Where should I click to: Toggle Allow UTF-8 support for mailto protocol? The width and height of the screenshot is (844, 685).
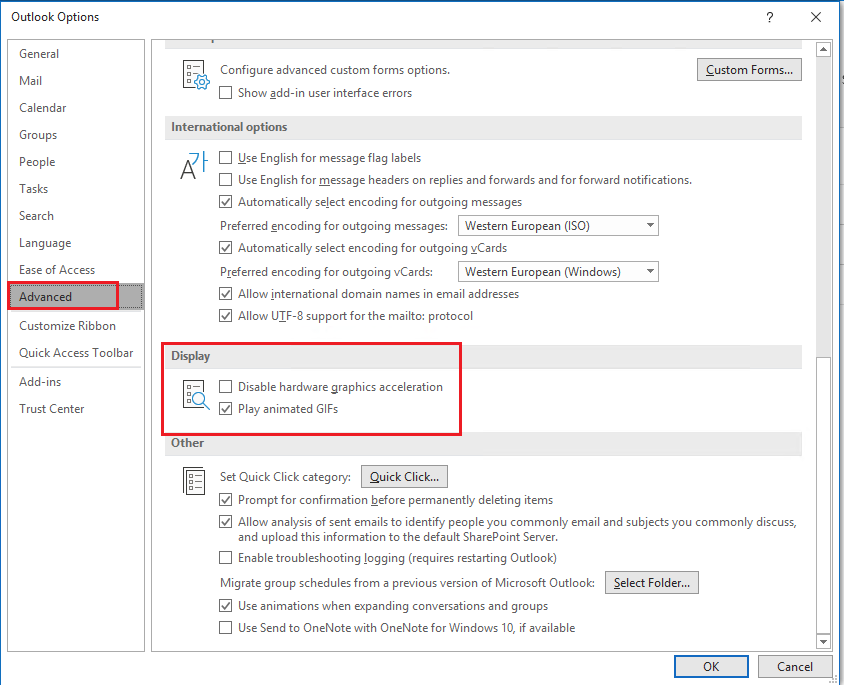[226, 316]
